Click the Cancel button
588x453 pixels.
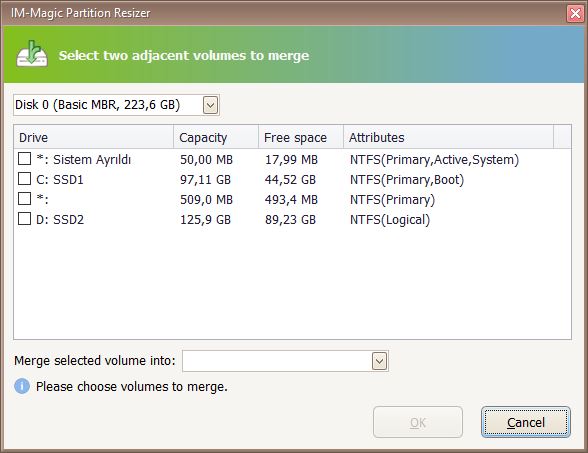pos(526,422)
